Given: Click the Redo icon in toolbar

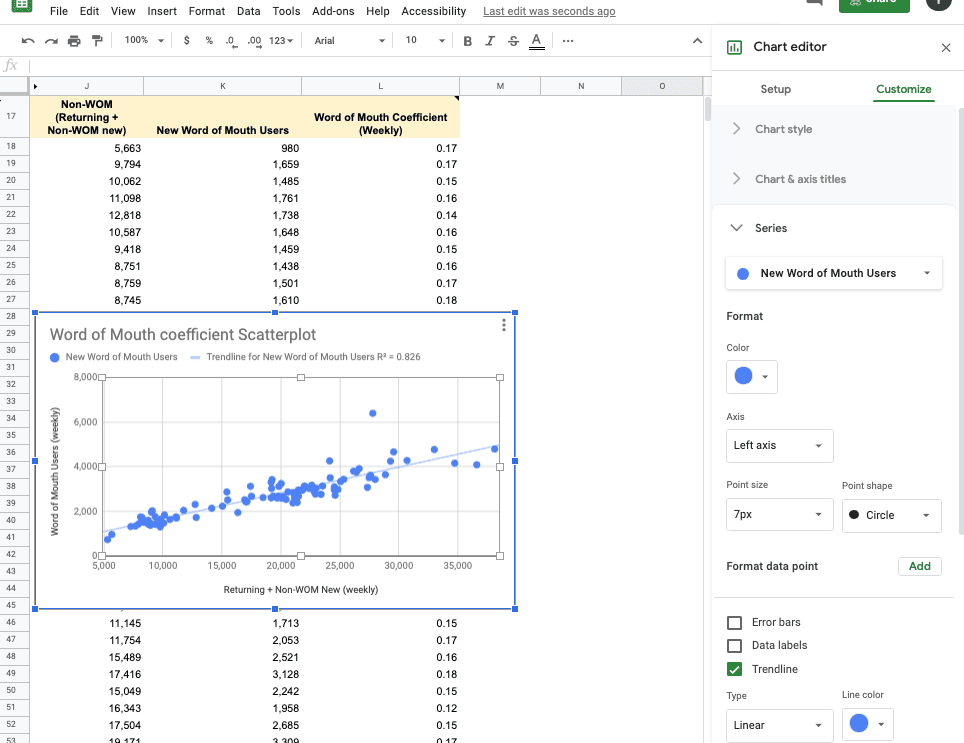Looking at the screenshot, I should pos(50,41).
